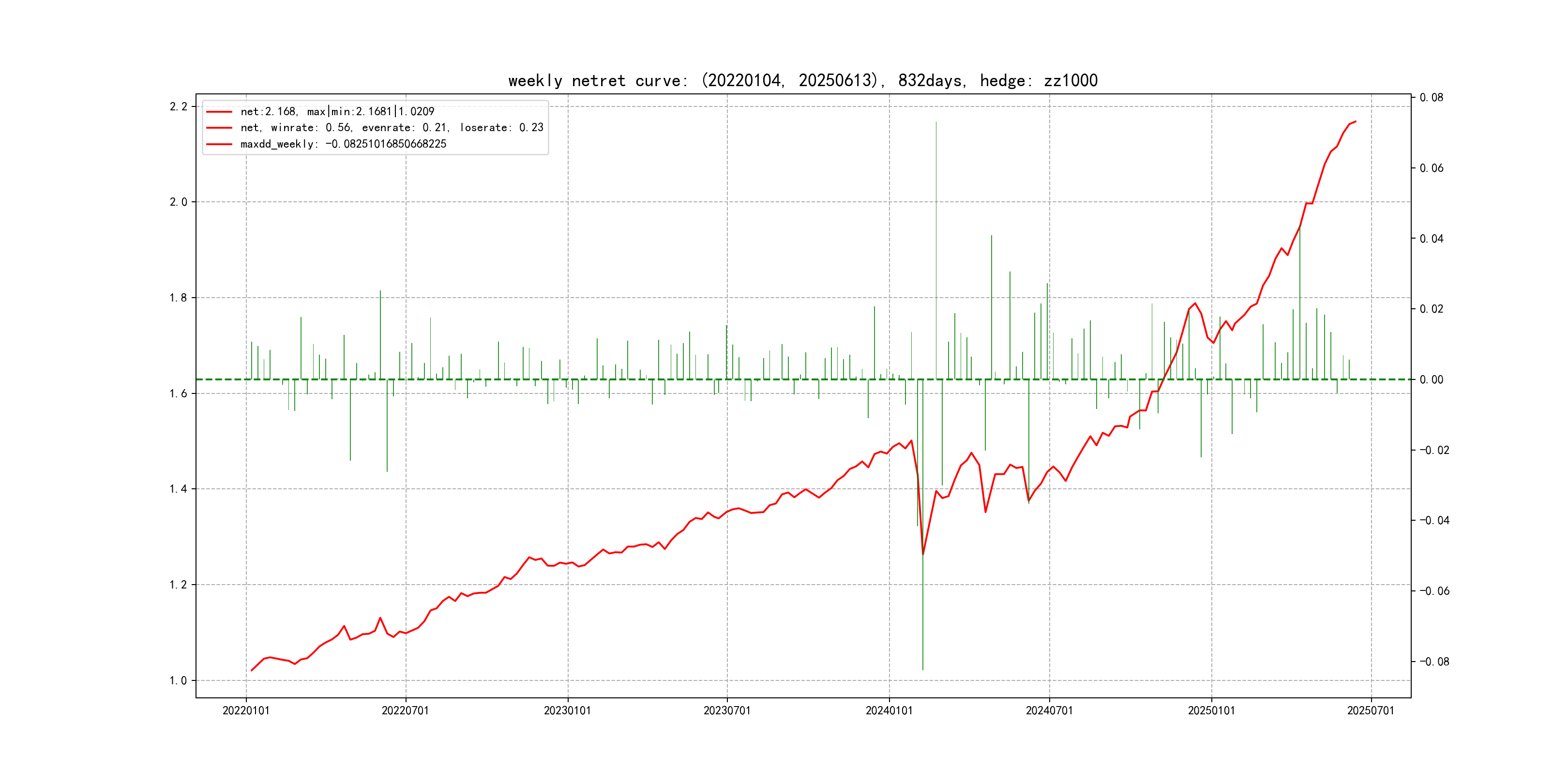Image resolution: width=1568 pixels, height=784 pixels.
Task: Click the 1.0 left axis tick label
Action: 179,680
